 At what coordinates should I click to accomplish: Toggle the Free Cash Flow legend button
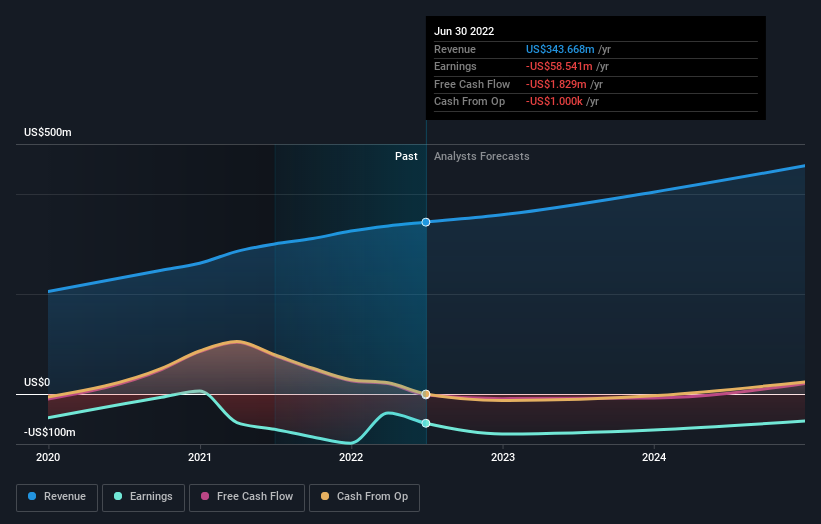[247, 497]
